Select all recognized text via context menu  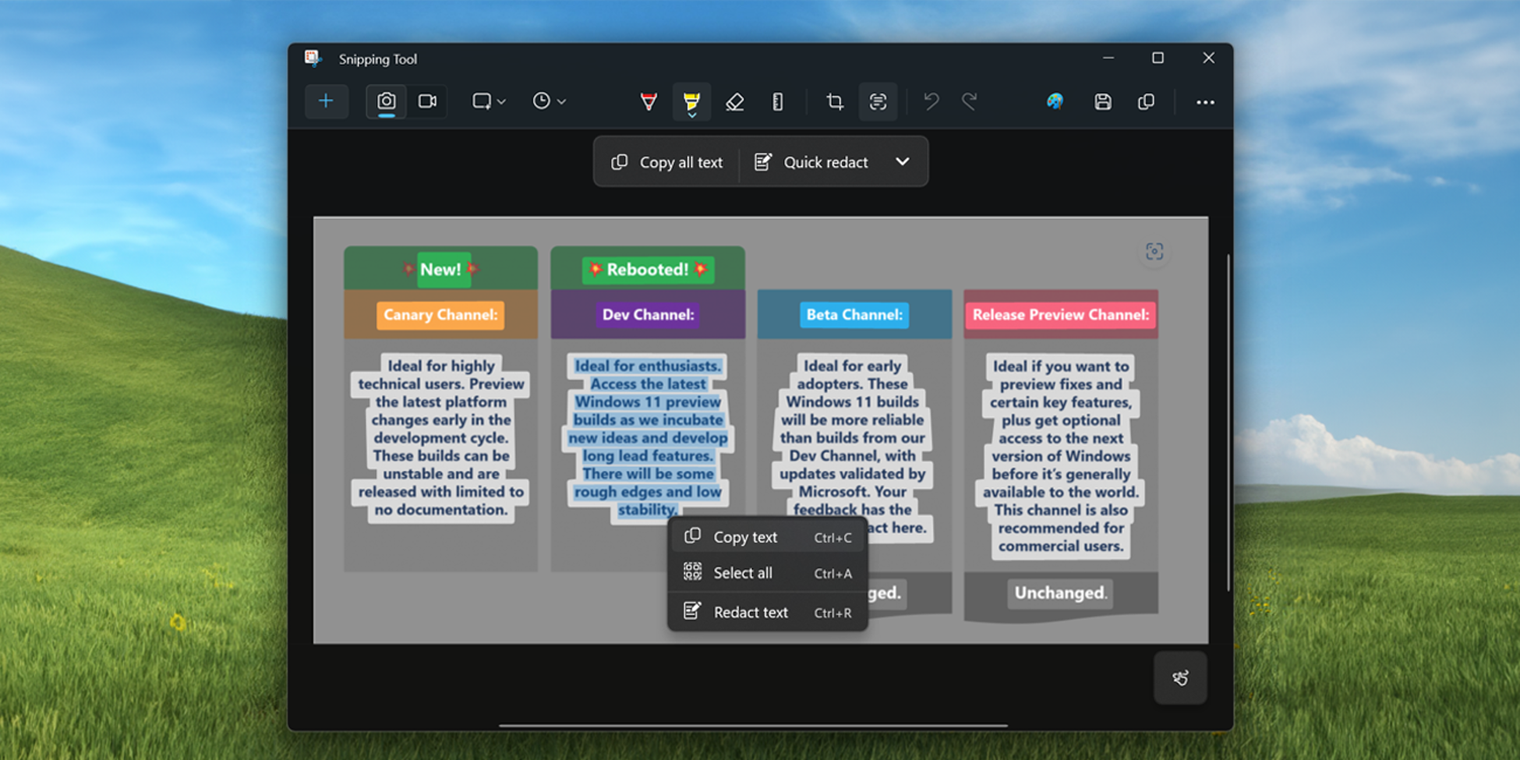(741, 572)
